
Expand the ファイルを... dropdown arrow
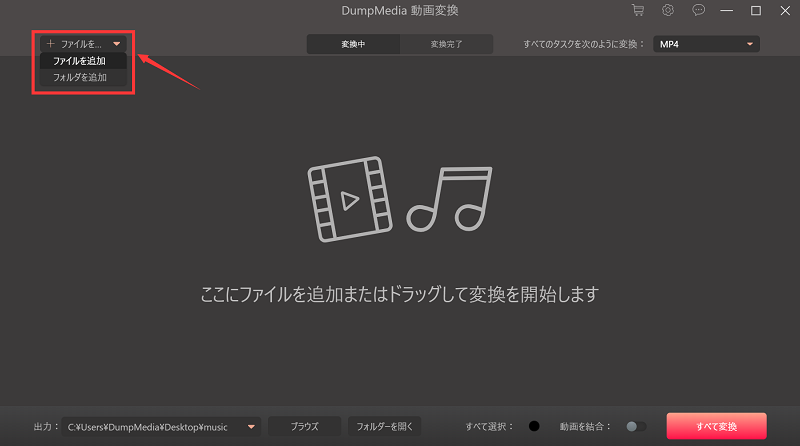117,44
